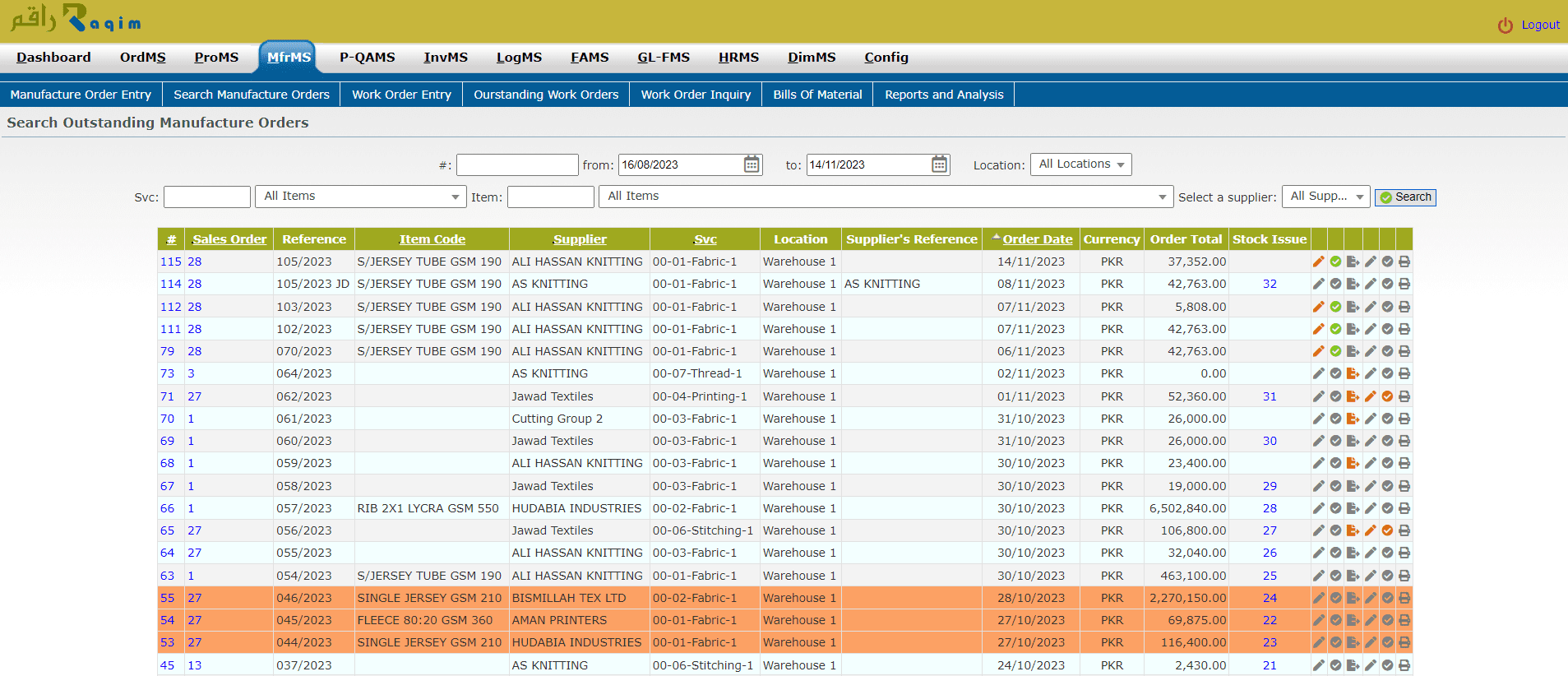Image resolution: width=1568 pixels, height=676 pixels.
Task: Click the green approve checkmark for order 112
Action: [1335, 307]
